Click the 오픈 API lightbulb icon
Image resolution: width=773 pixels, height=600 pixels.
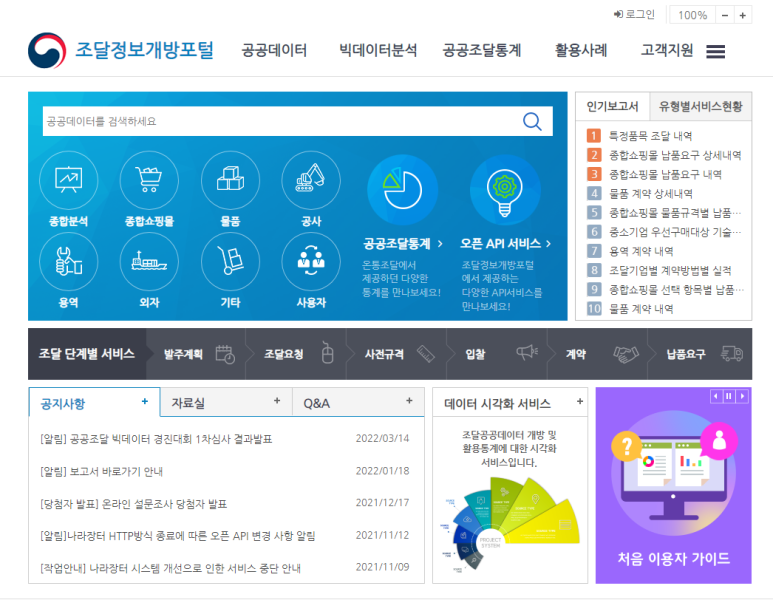pyautogui.click(x=505, y=190)
